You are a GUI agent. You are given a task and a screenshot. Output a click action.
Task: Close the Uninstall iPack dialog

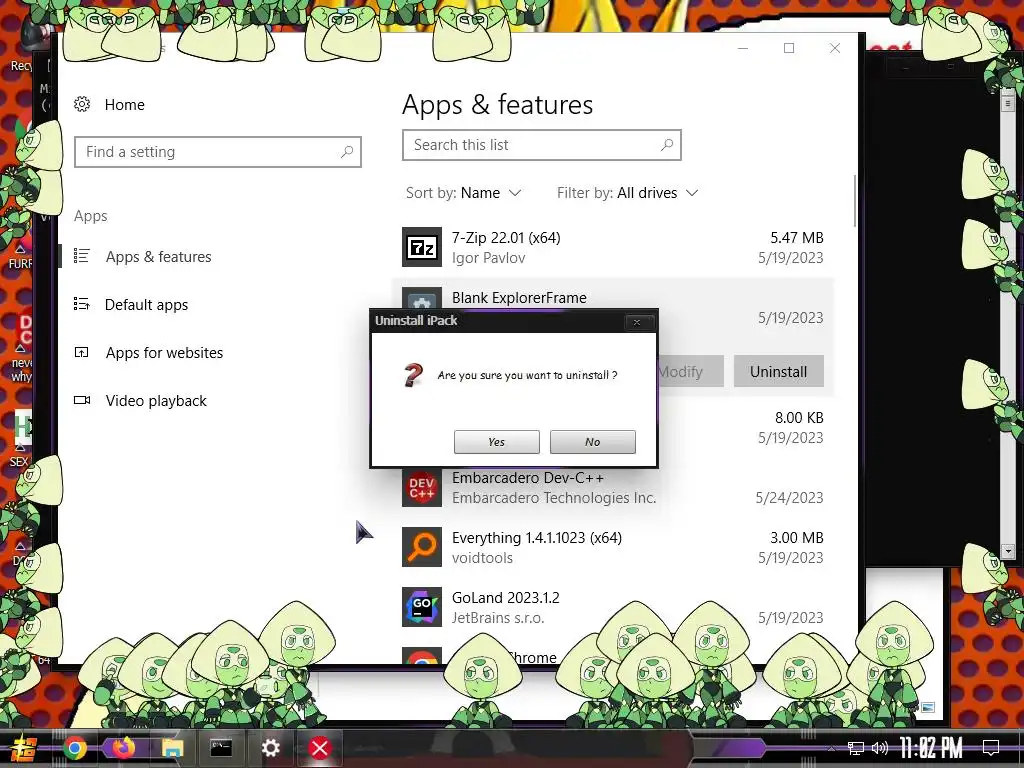637,322
